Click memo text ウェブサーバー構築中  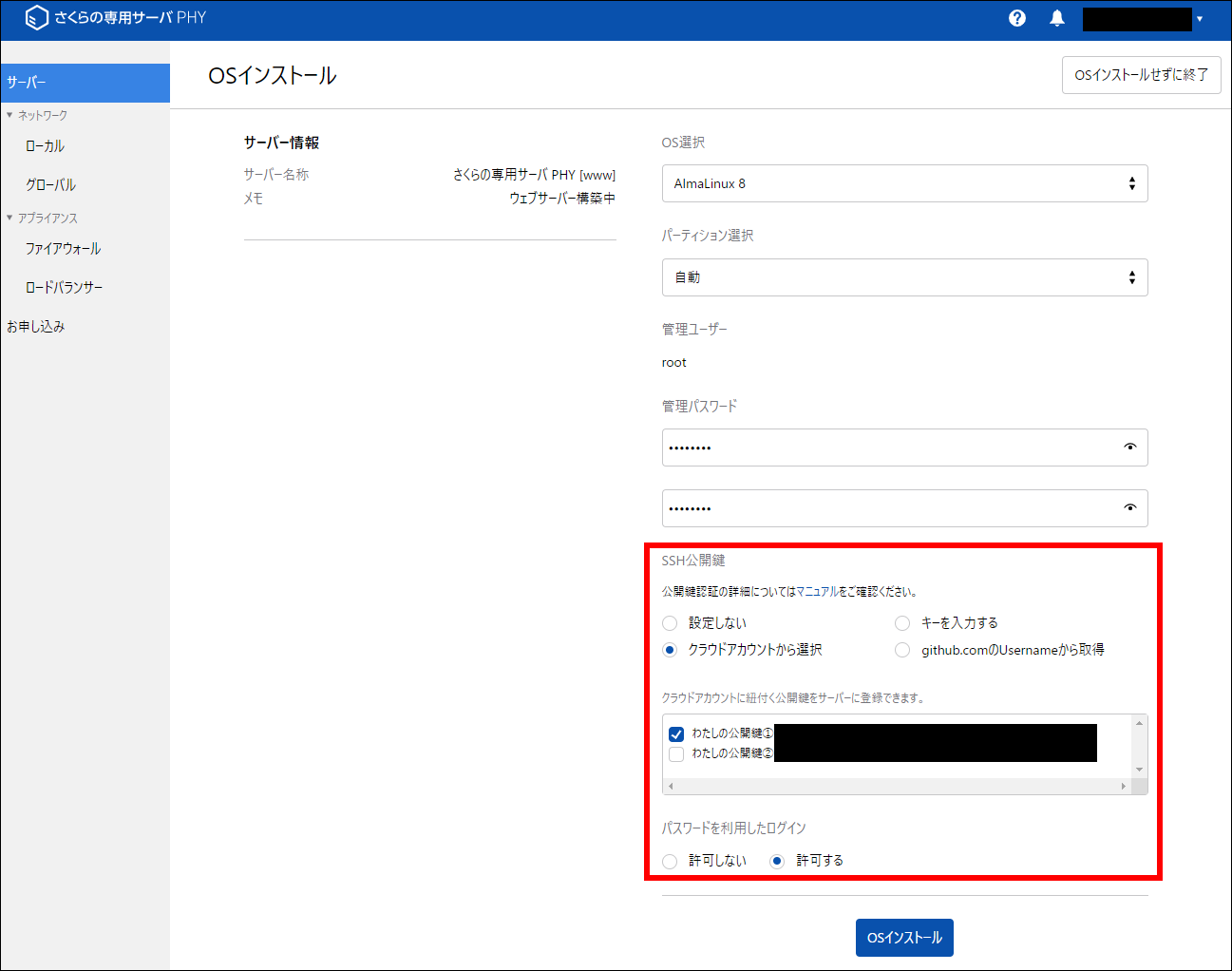(x=562, y=199)
